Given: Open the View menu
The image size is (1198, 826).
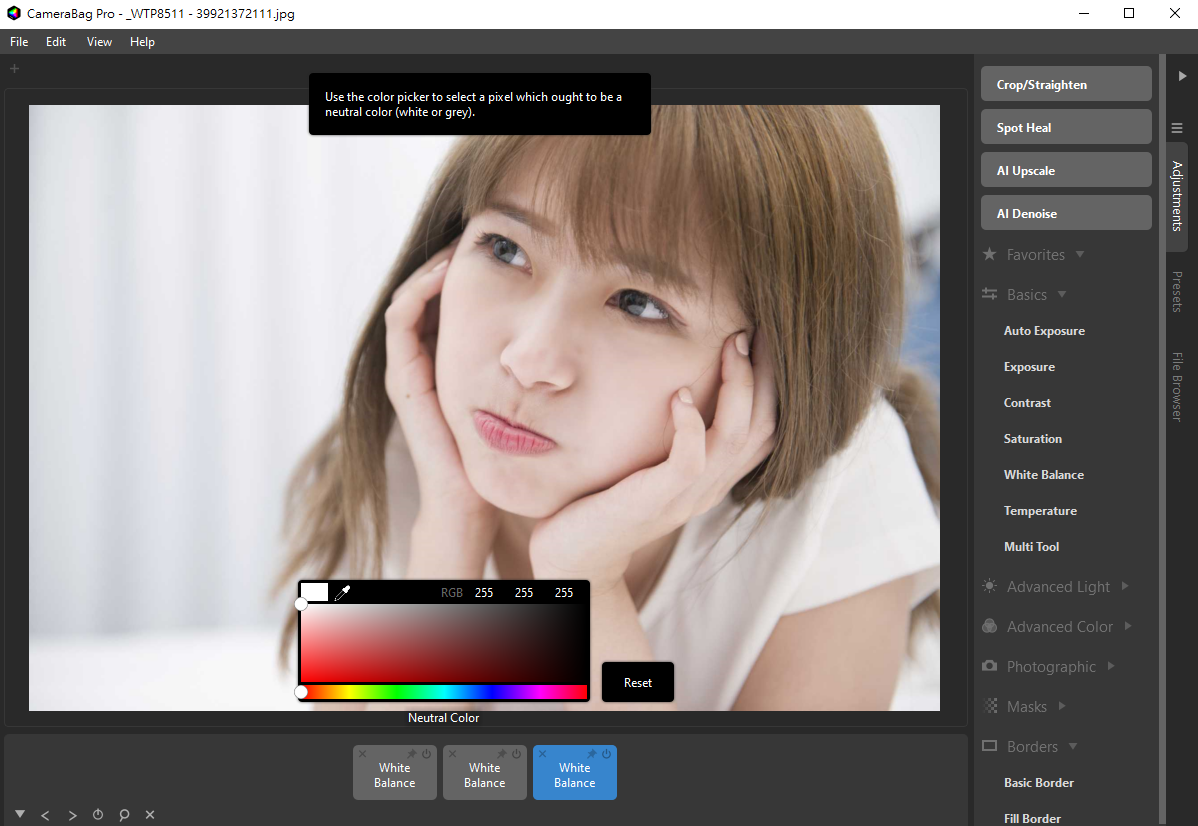Looking at the screenshot, I should click(x=99, y=42).
